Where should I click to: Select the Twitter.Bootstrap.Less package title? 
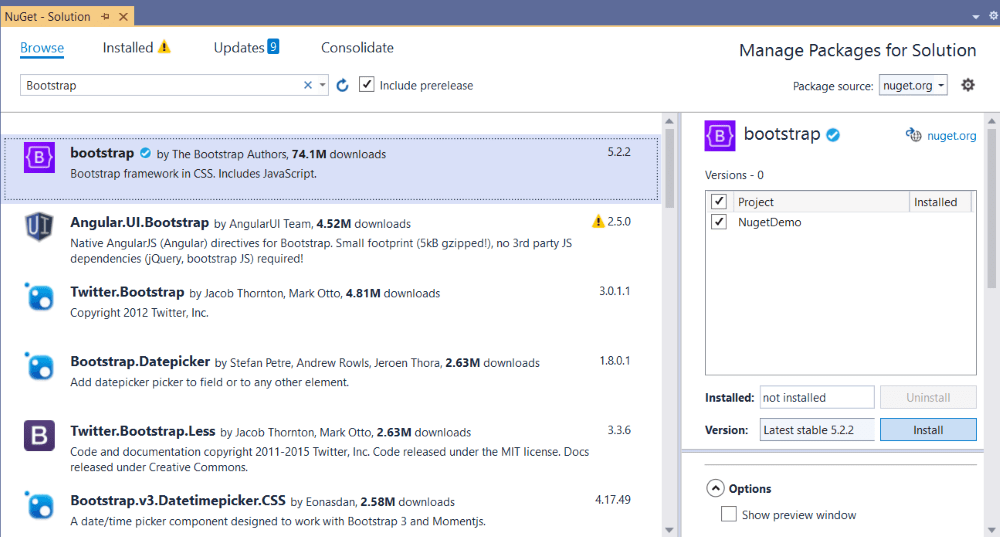143,431
